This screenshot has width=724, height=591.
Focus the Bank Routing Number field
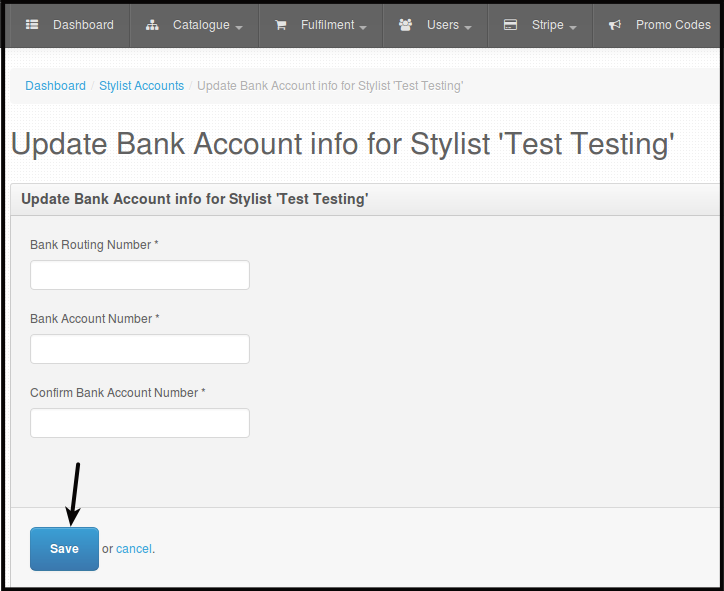pos(140,275)
